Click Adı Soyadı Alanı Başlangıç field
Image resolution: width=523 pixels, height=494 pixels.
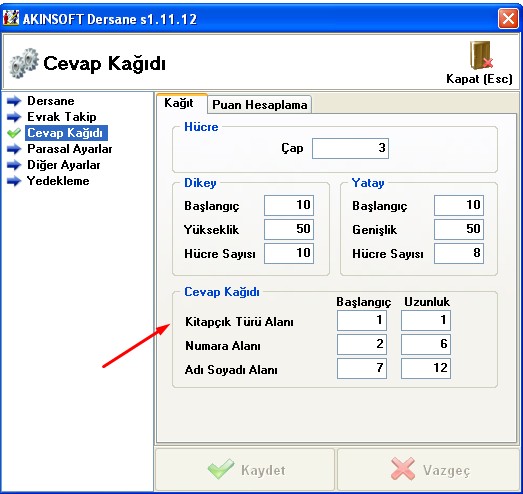362,368
